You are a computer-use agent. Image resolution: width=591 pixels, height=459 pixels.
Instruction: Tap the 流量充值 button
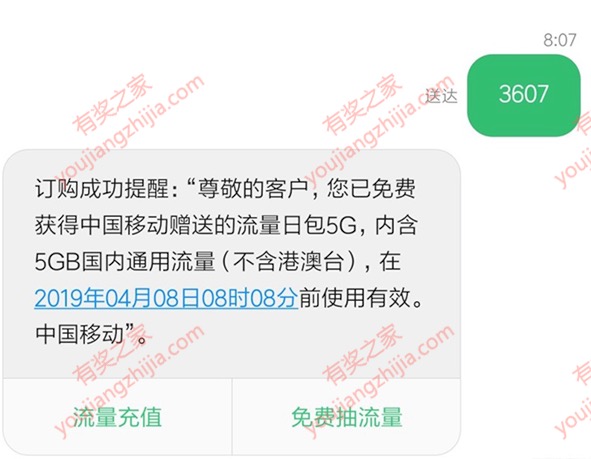click(x=117, y=417)
